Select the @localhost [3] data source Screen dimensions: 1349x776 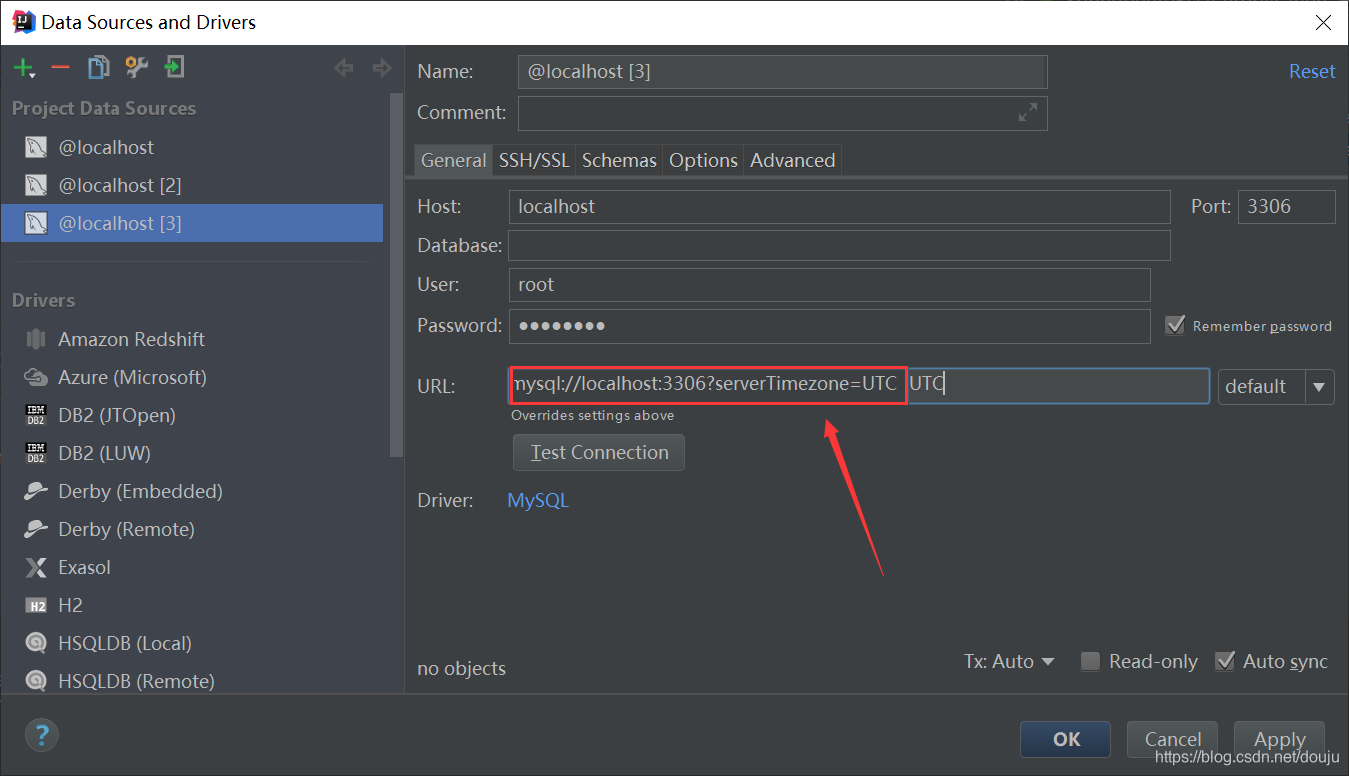click(x=192, y=223)
